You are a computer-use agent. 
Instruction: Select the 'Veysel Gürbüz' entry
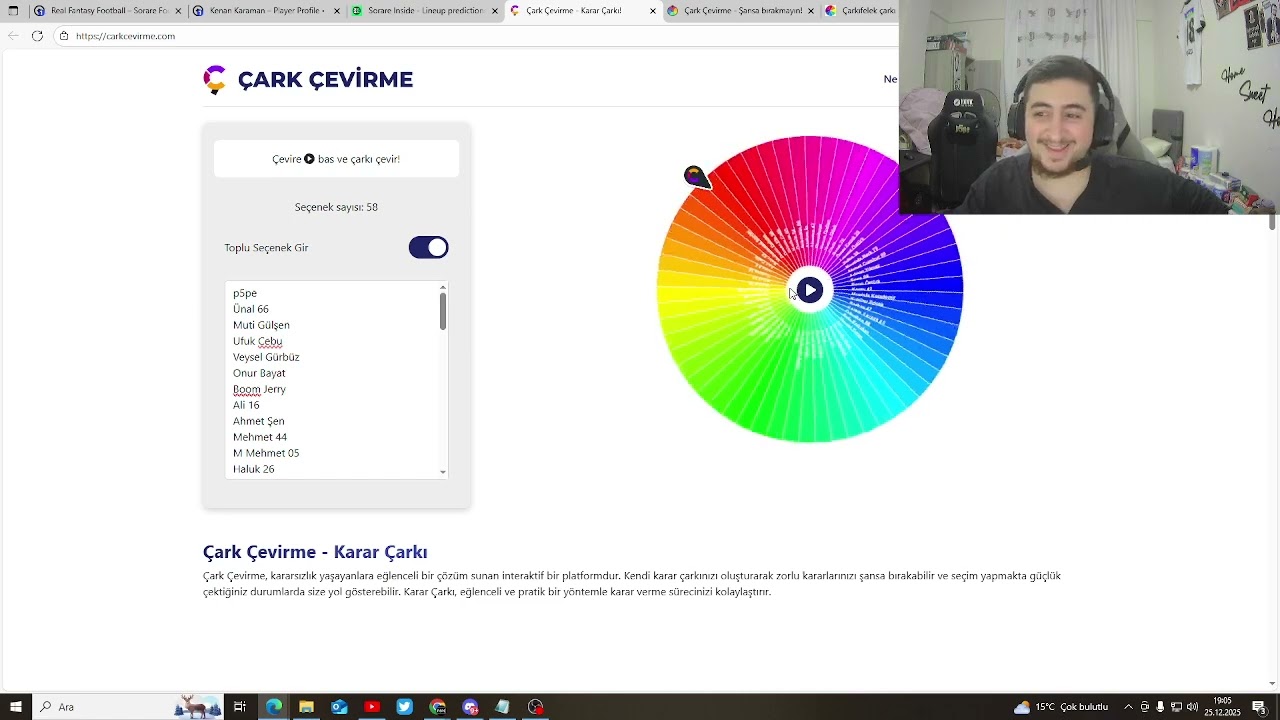click(x=266, y=357)
